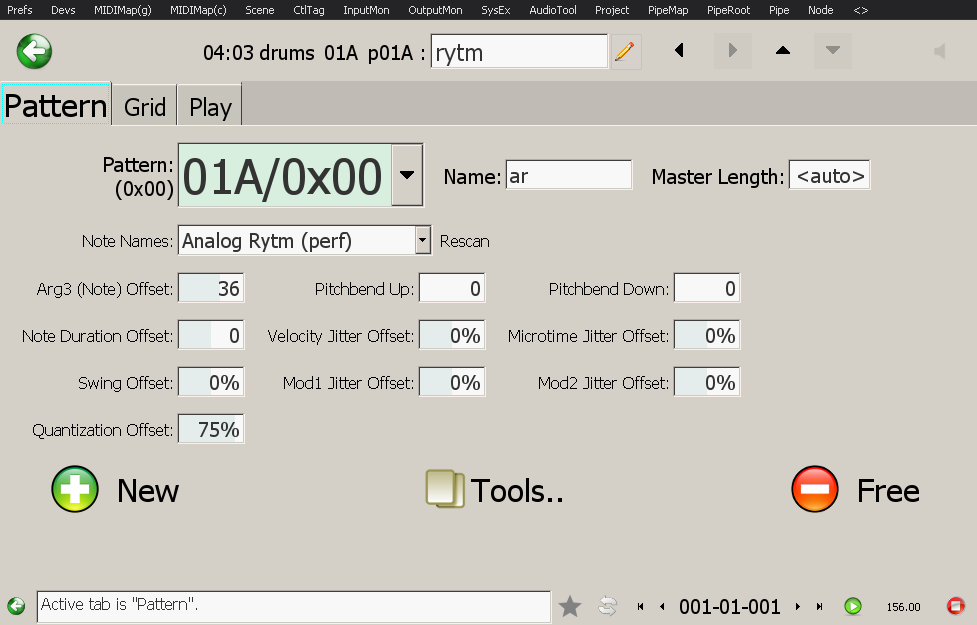Click the Quantization Offset 75% slider field

(211, 430)
